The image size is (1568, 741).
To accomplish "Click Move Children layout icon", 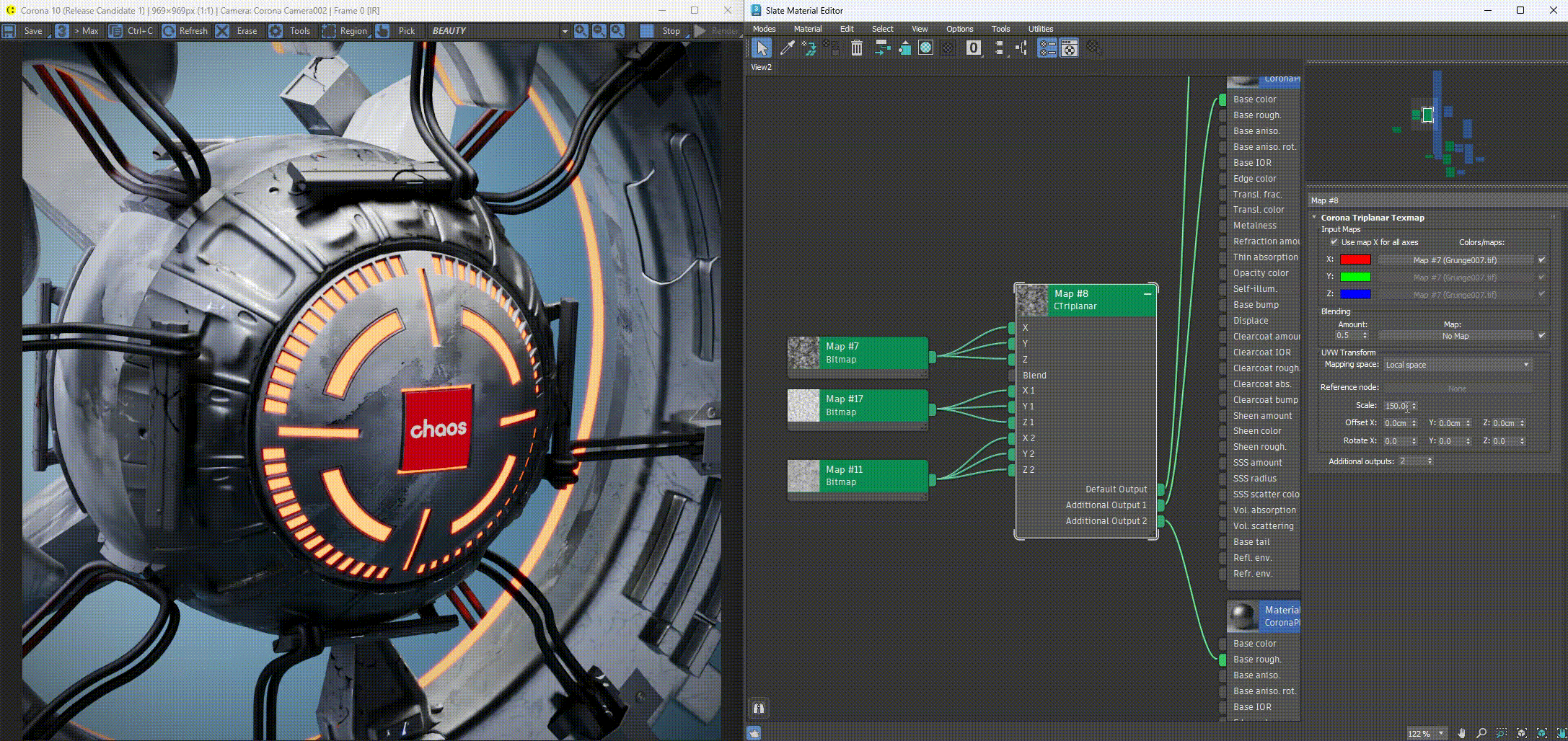I will coord(882,48).
